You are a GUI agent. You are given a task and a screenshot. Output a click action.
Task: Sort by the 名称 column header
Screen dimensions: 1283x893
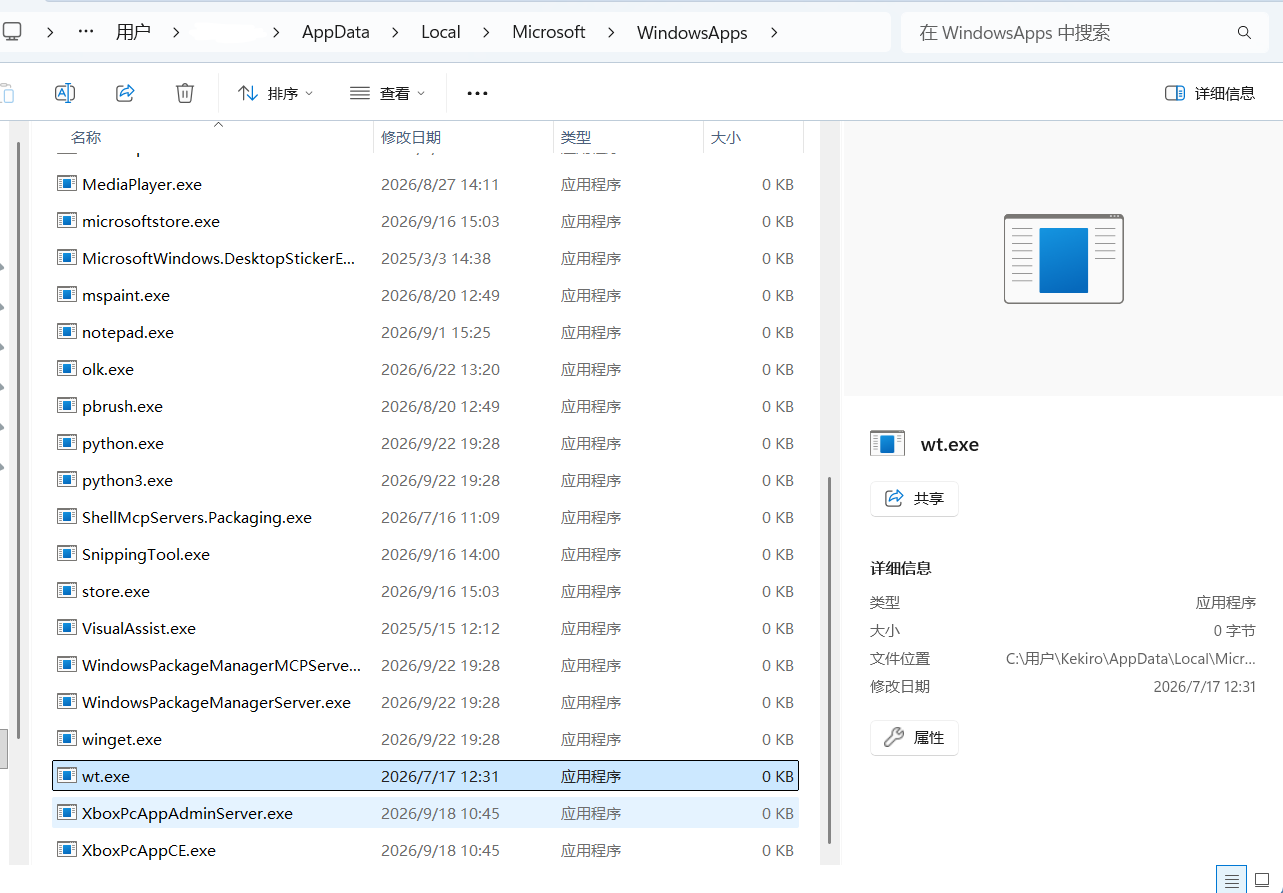[213, 137]
